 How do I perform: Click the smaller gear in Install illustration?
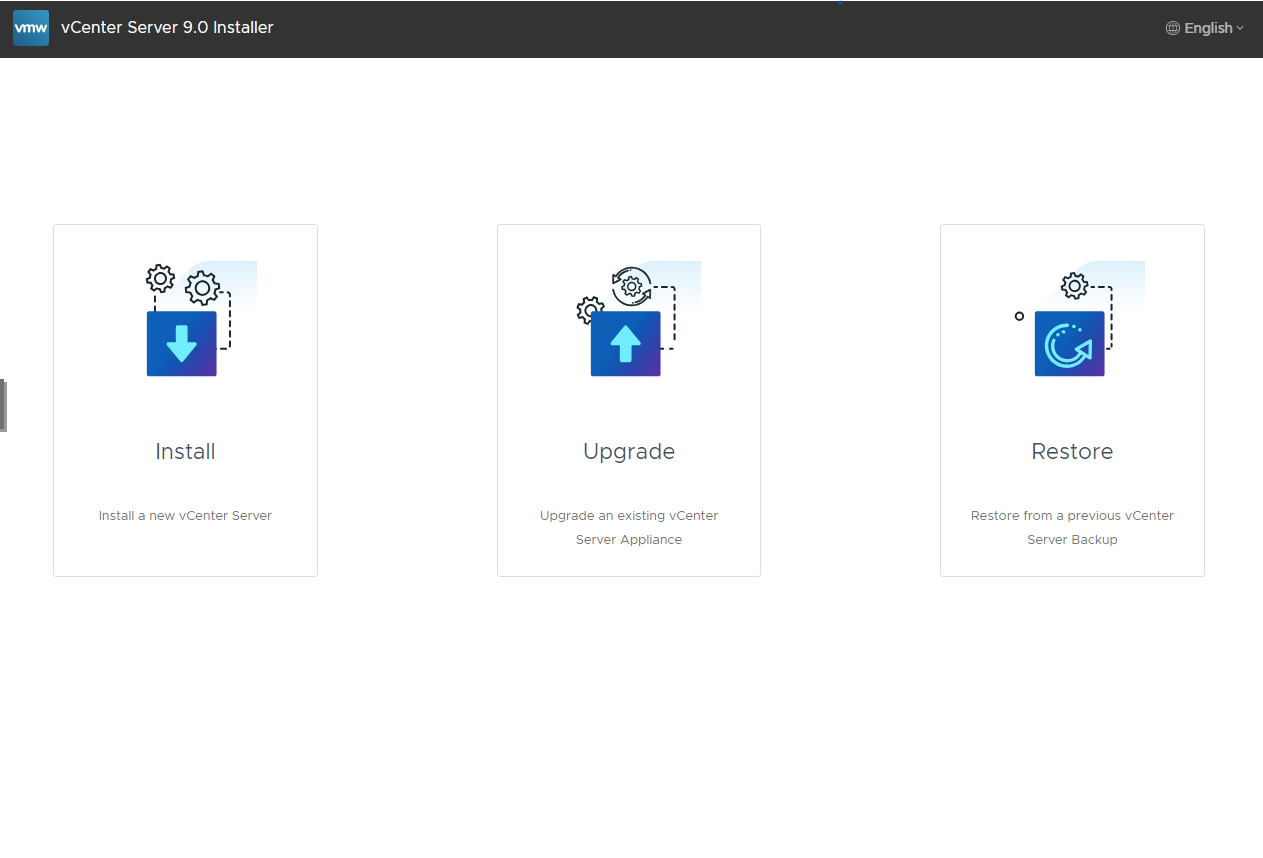160,278
